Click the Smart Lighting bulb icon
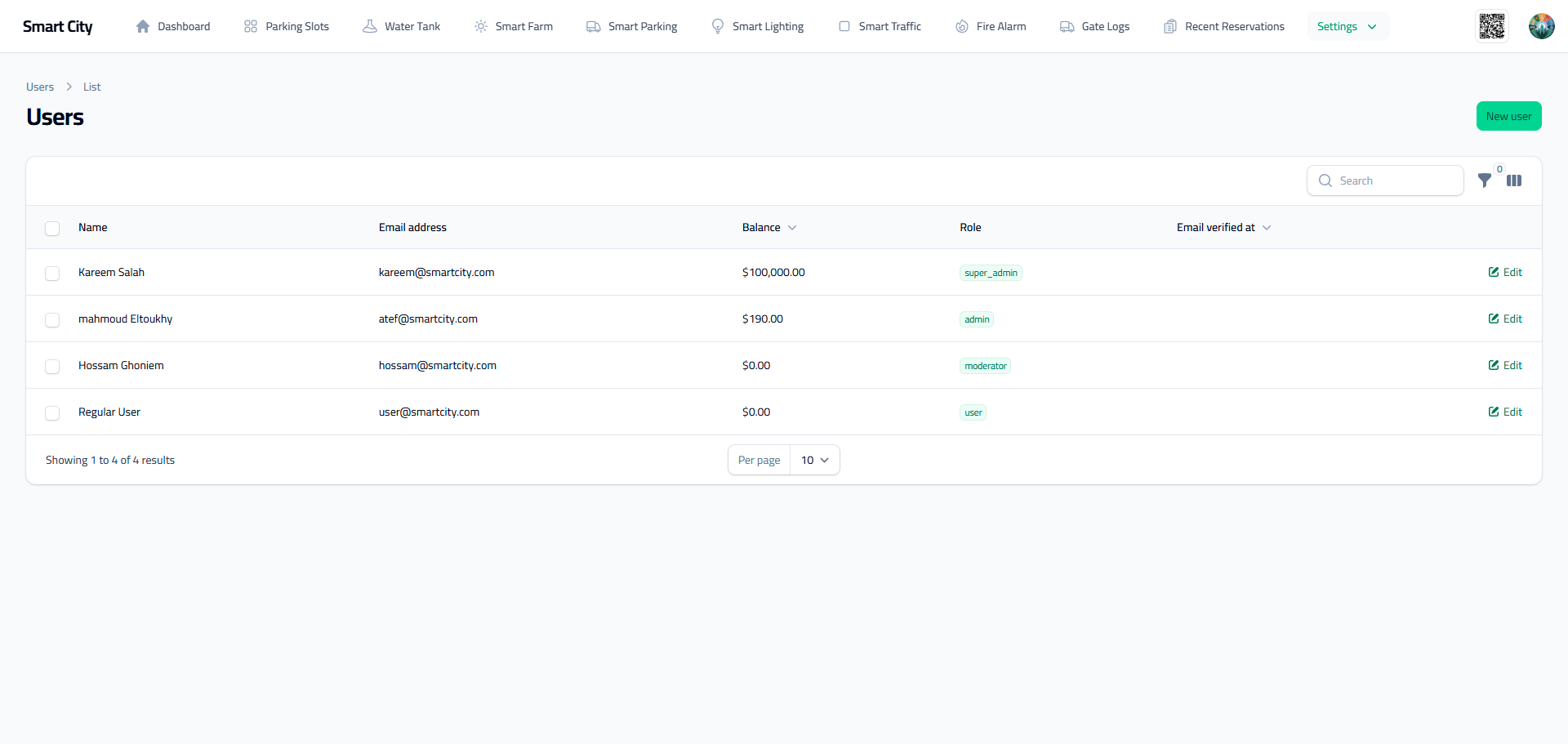 718,26
